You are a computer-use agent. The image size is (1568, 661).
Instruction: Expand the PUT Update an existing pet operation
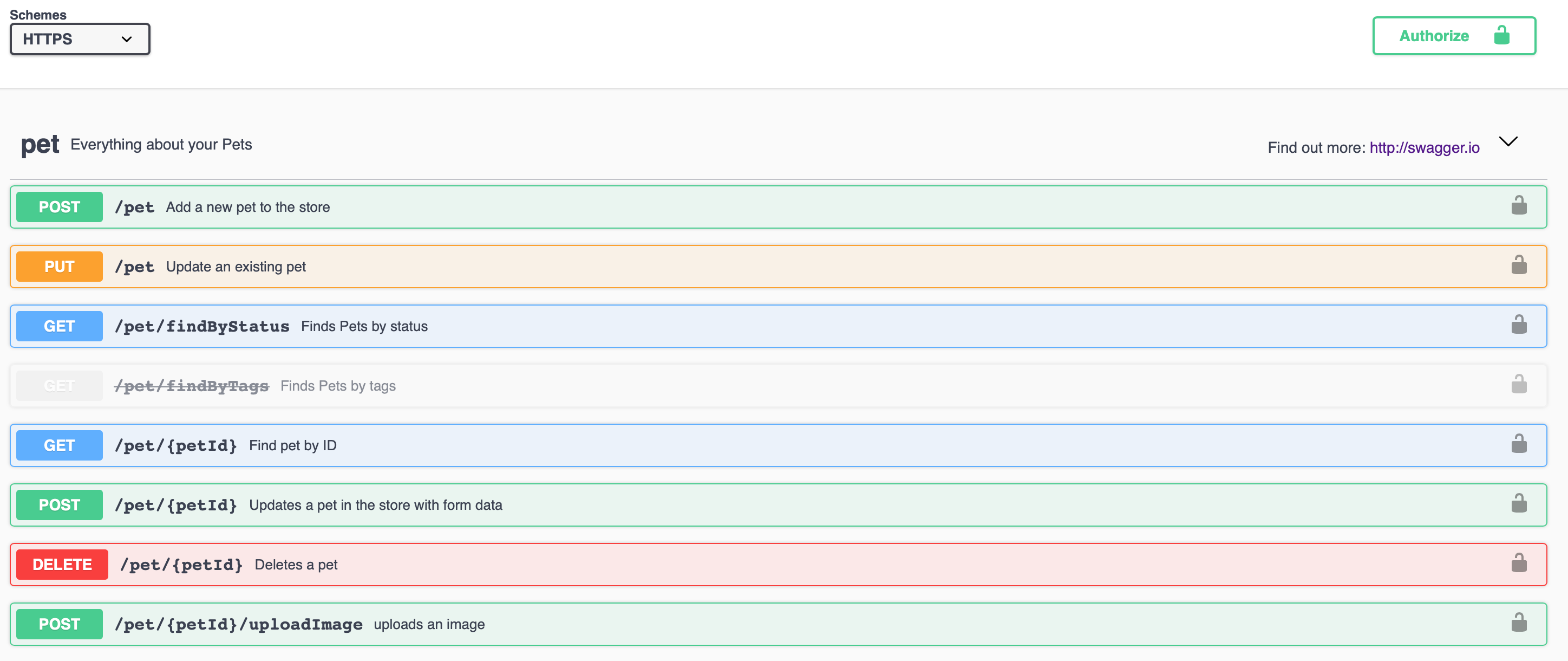tap(778, 267)
